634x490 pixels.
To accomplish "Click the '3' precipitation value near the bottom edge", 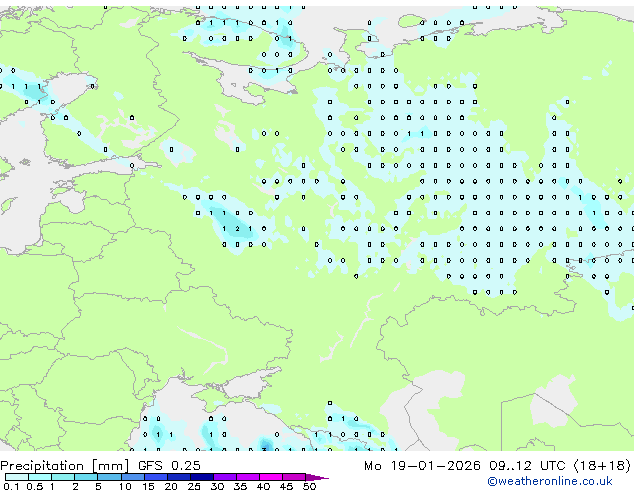I will pos(264,449).
